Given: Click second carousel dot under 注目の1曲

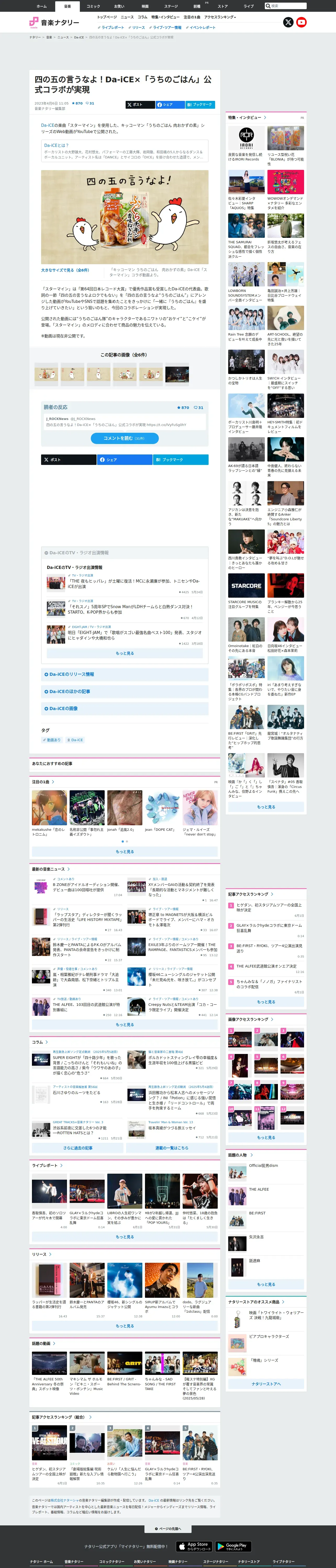Looking at the screenshot, I should click(x=127, y=841).
